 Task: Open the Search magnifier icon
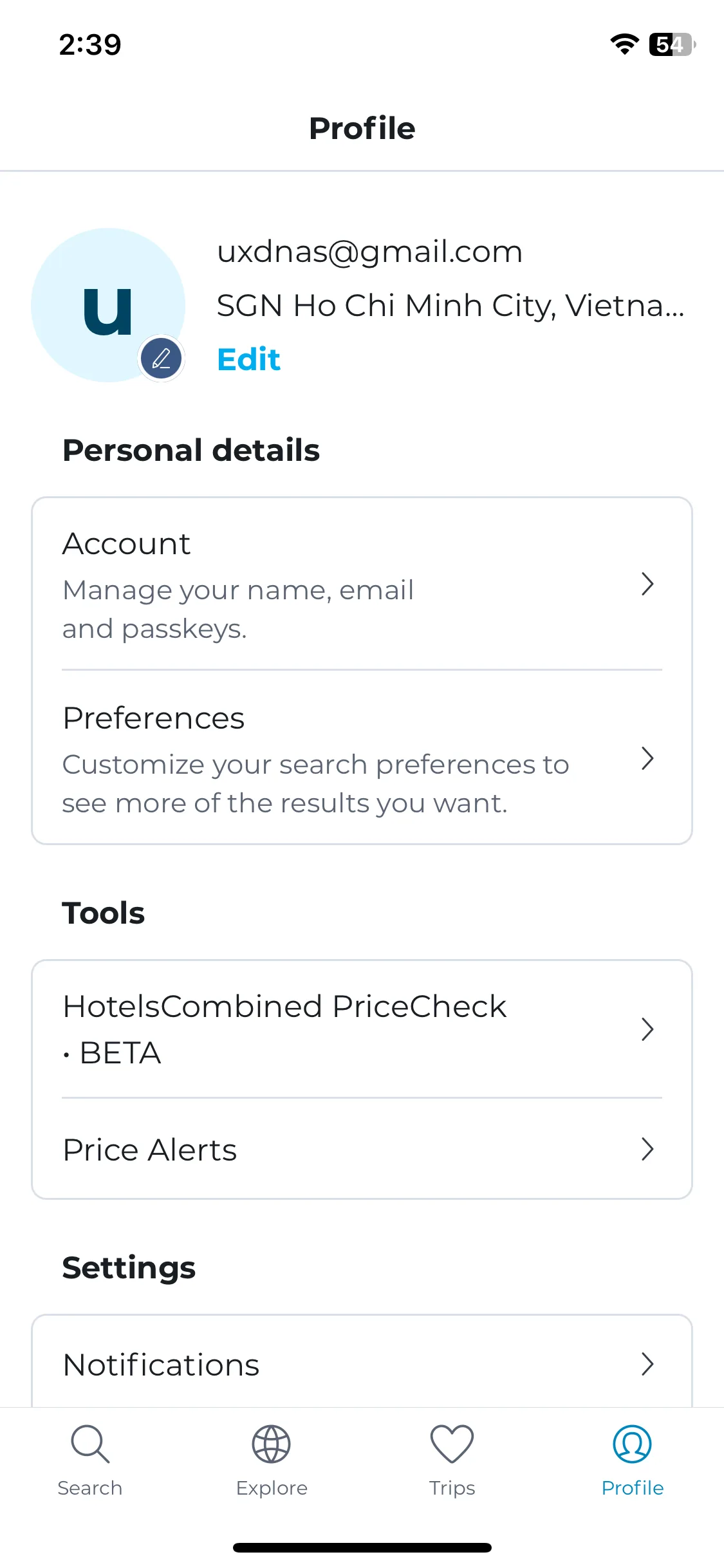click(x=90, y=1444)
